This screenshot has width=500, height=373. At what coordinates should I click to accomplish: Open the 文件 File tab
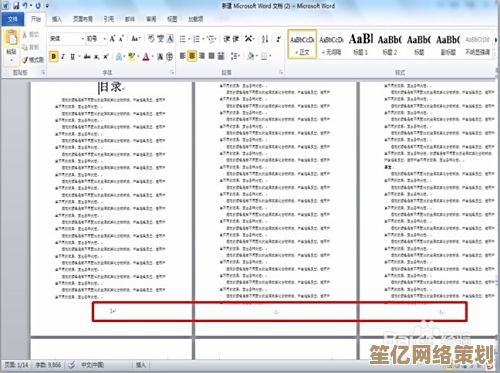[12, 19]
